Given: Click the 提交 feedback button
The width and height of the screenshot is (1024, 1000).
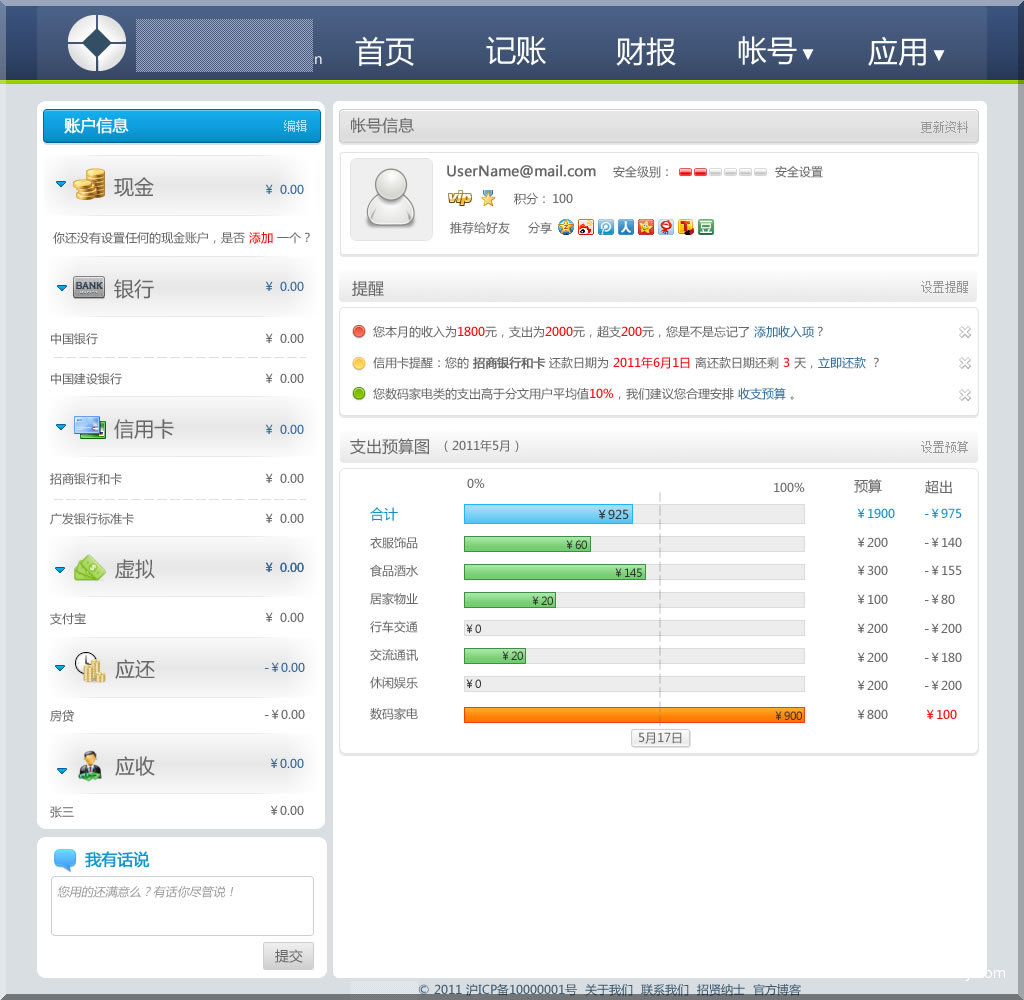Looking at the screenshot, I should coord(288,956).
